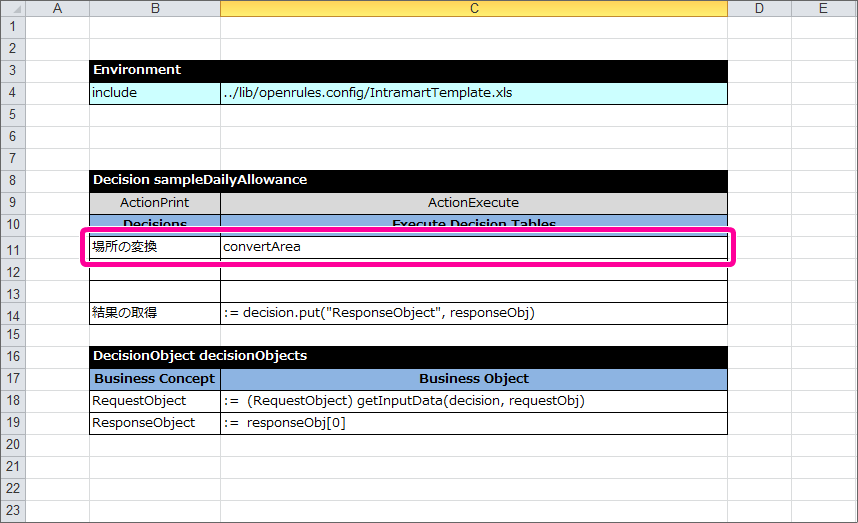
Task: Click the getInputData RequestObject cell
Action: (473, 401)
